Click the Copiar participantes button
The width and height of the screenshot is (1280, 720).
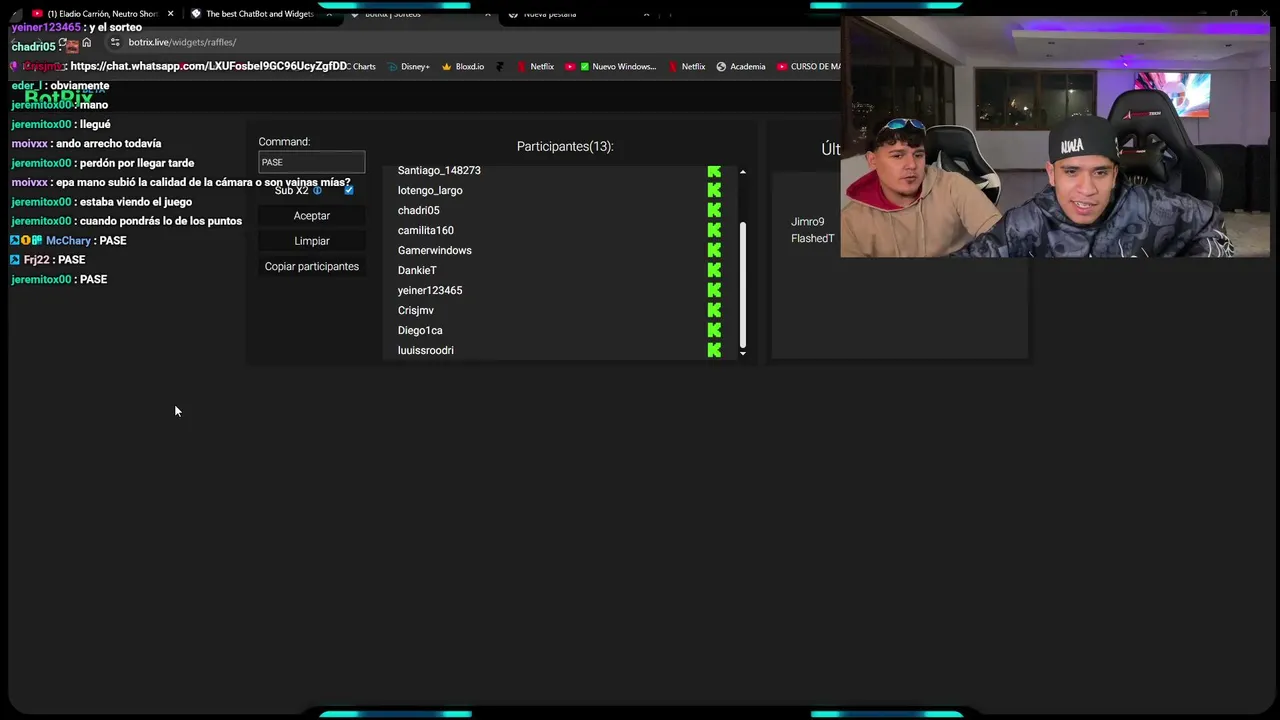[312, 267]
